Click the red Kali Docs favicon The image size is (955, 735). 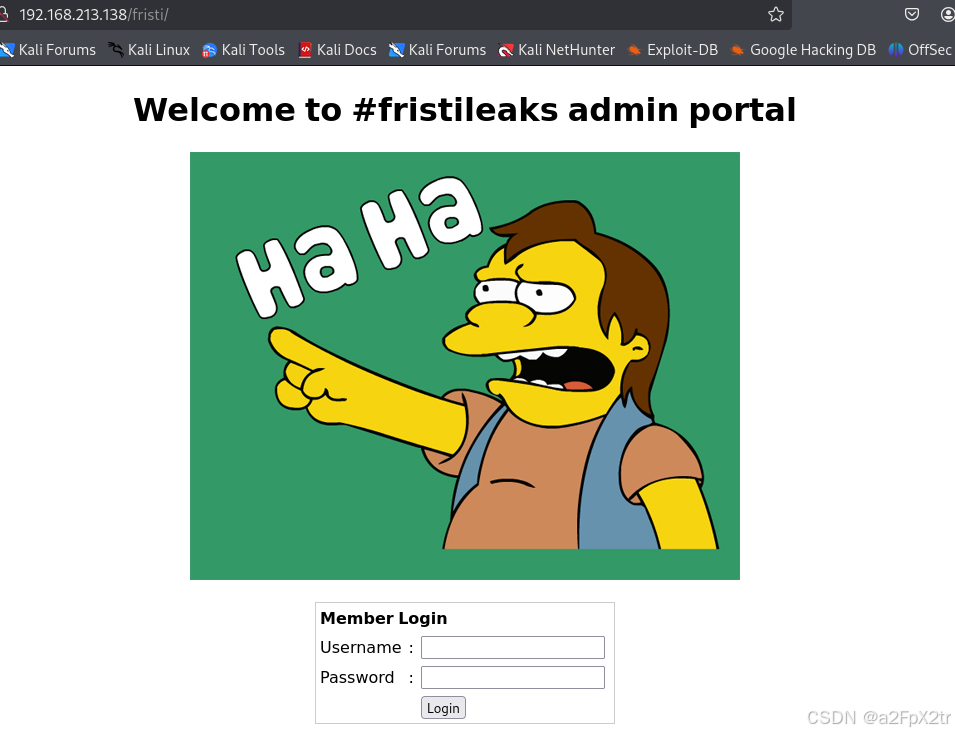[305, 51]
